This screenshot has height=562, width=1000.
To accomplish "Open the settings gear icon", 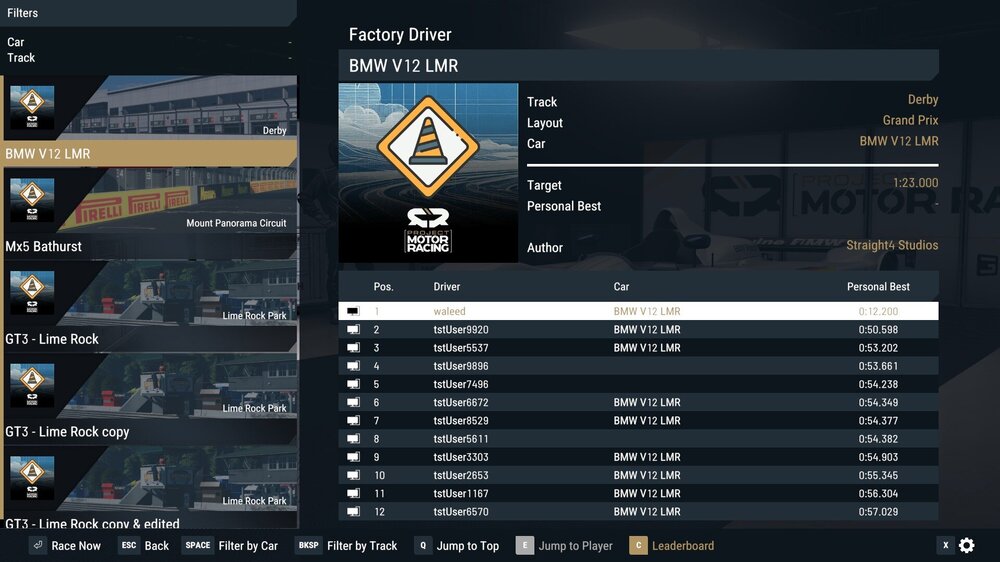I will 967,545.
